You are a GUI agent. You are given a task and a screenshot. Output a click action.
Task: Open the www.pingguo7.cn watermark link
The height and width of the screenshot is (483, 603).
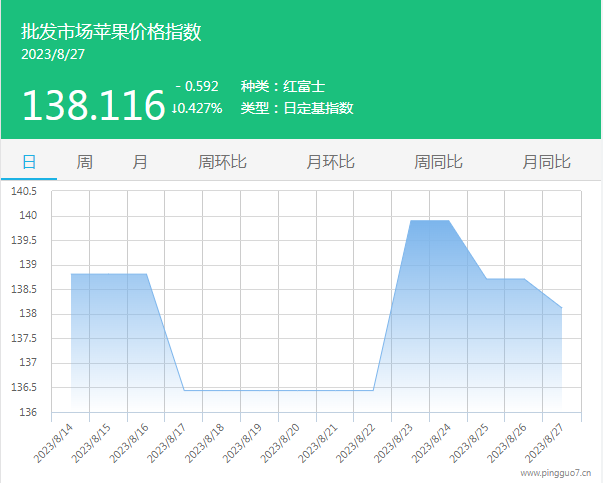point(554,472)
